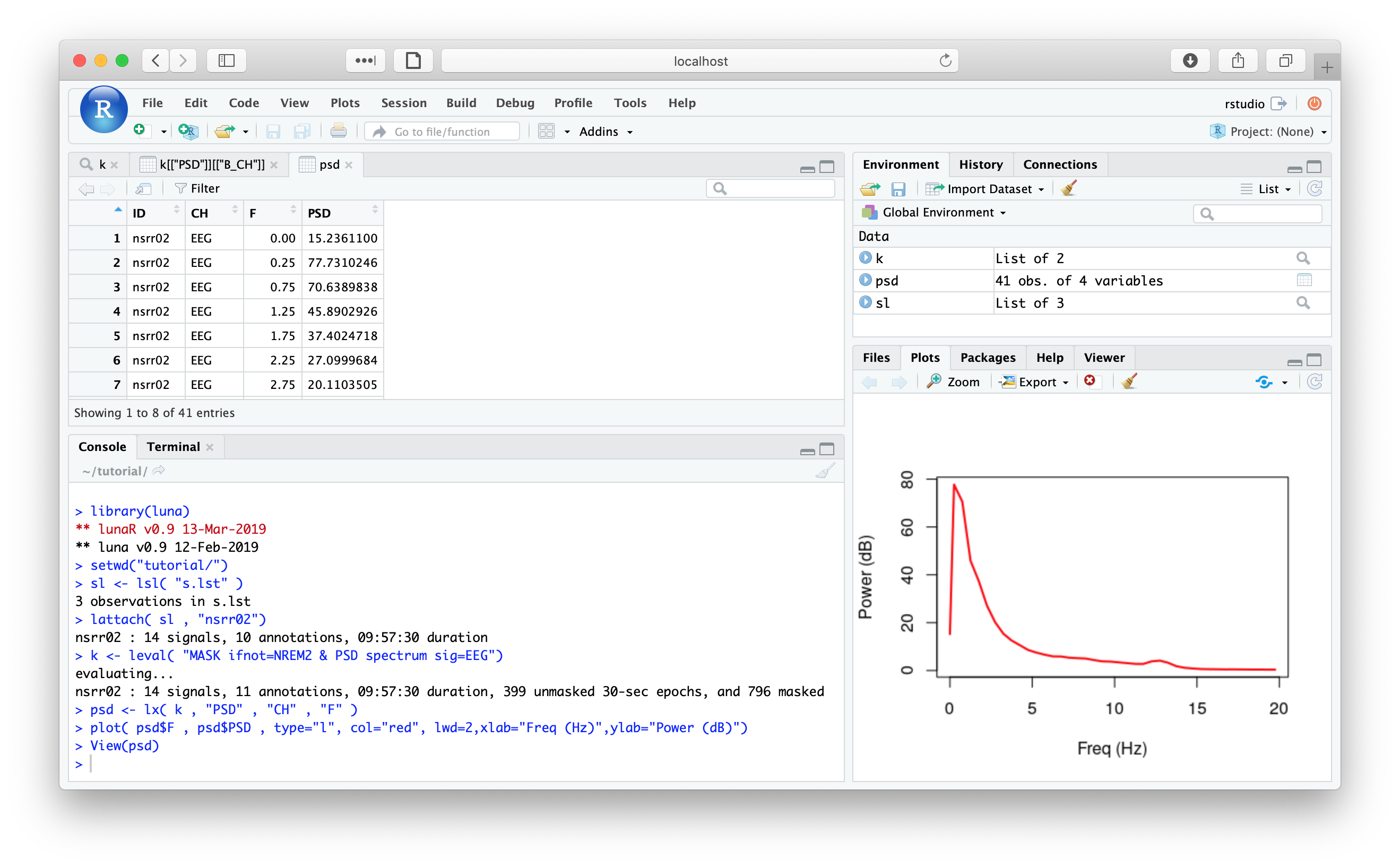Expand the k list blue arrow
The width and height of the screenshot is (1400, 868).
click(x=866, y=258)
